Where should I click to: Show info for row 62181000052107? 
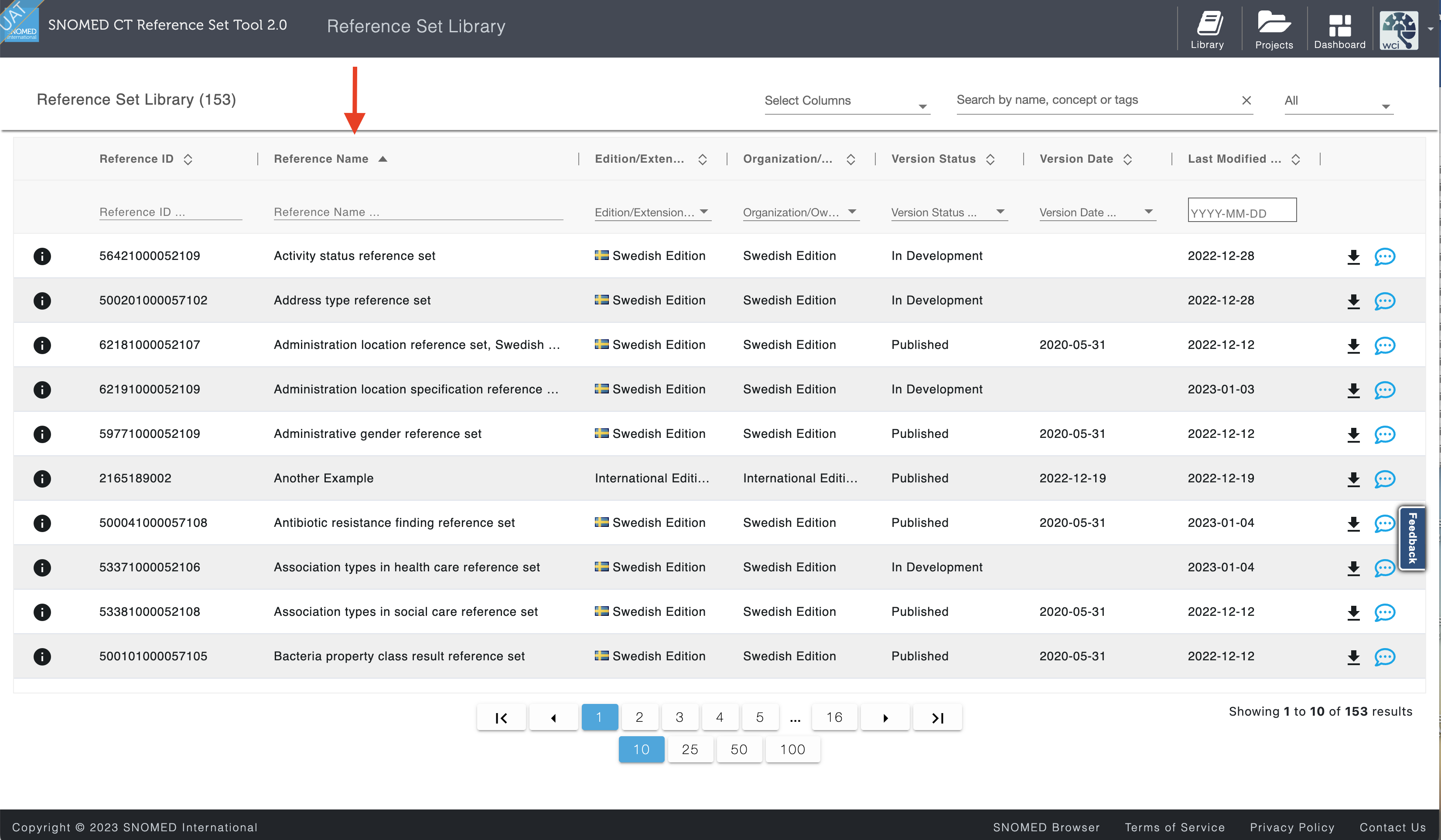pyautogui.click(x=42, y=345)
